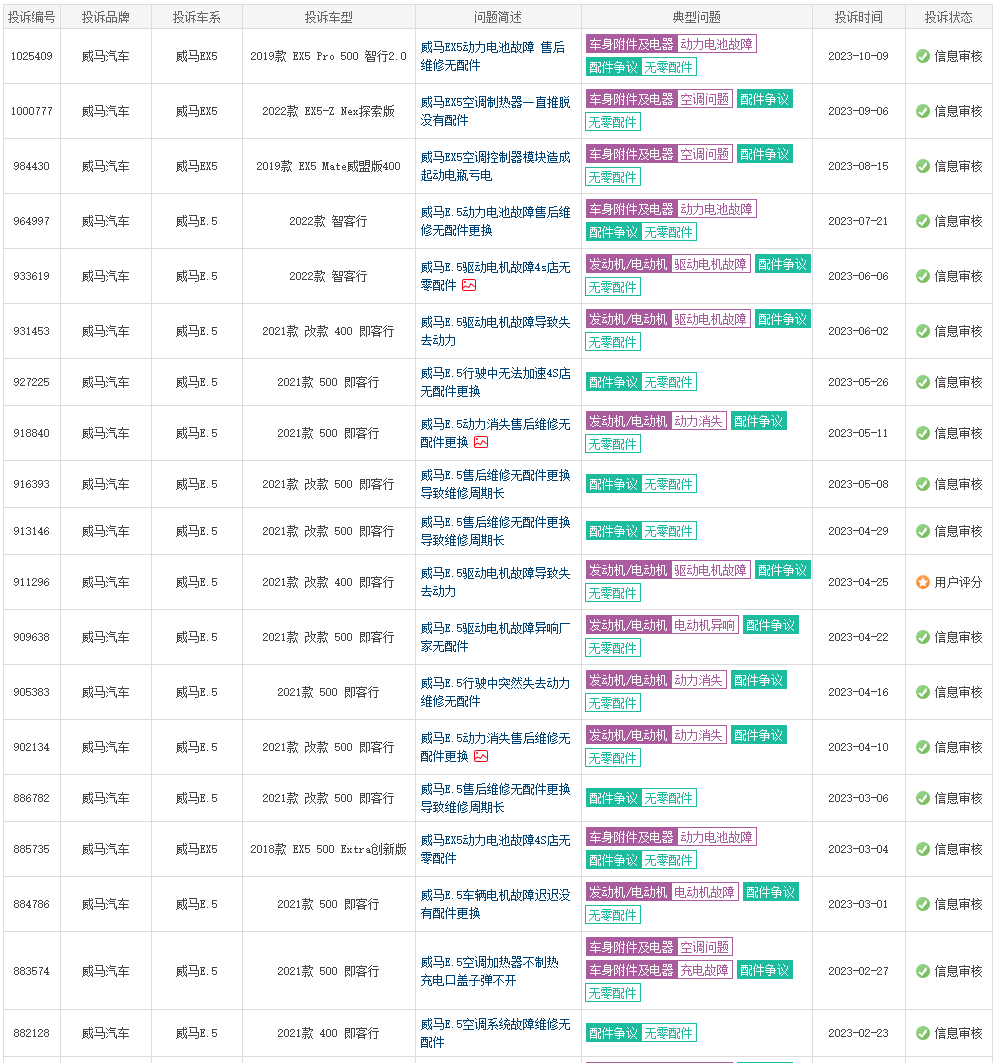Click the green check status icon in row 909638
The height and width of the screenshot is (1063, 993).
pyautogui.click(x=923, y=637)
